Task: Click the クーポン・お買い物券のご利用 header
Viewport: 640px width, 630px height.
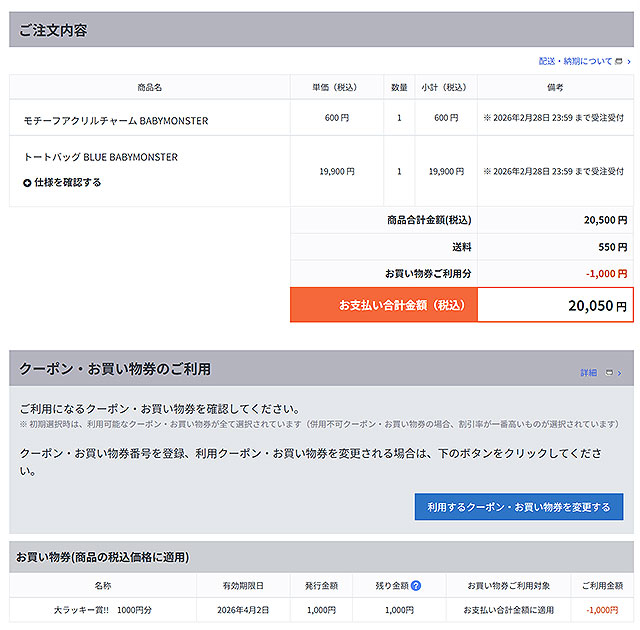Action: tap(115, 369)
